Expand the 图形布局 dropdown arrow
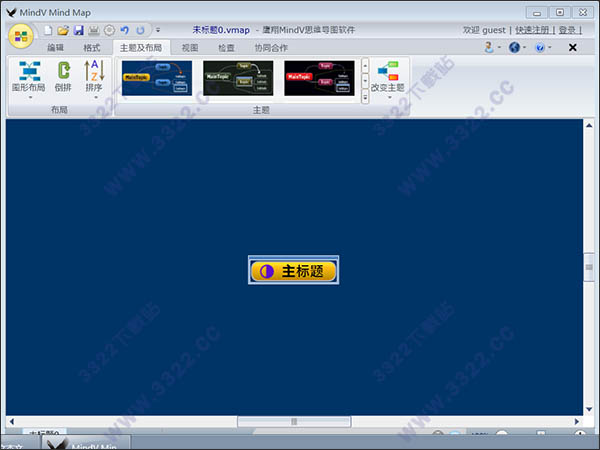Screen dimensions: 600x450 [x=30, y=98]
